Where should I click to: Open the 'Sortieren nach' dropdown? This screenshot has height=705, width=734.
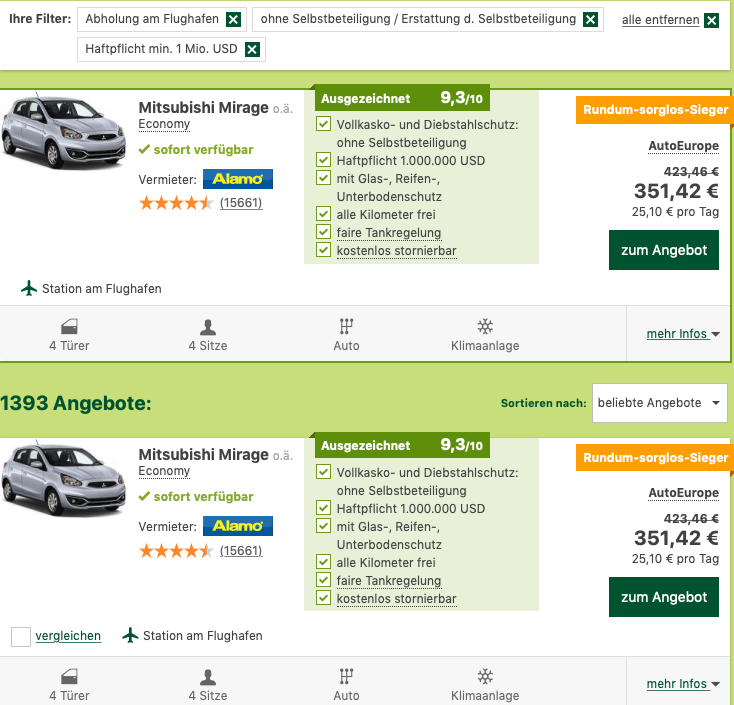660,403
